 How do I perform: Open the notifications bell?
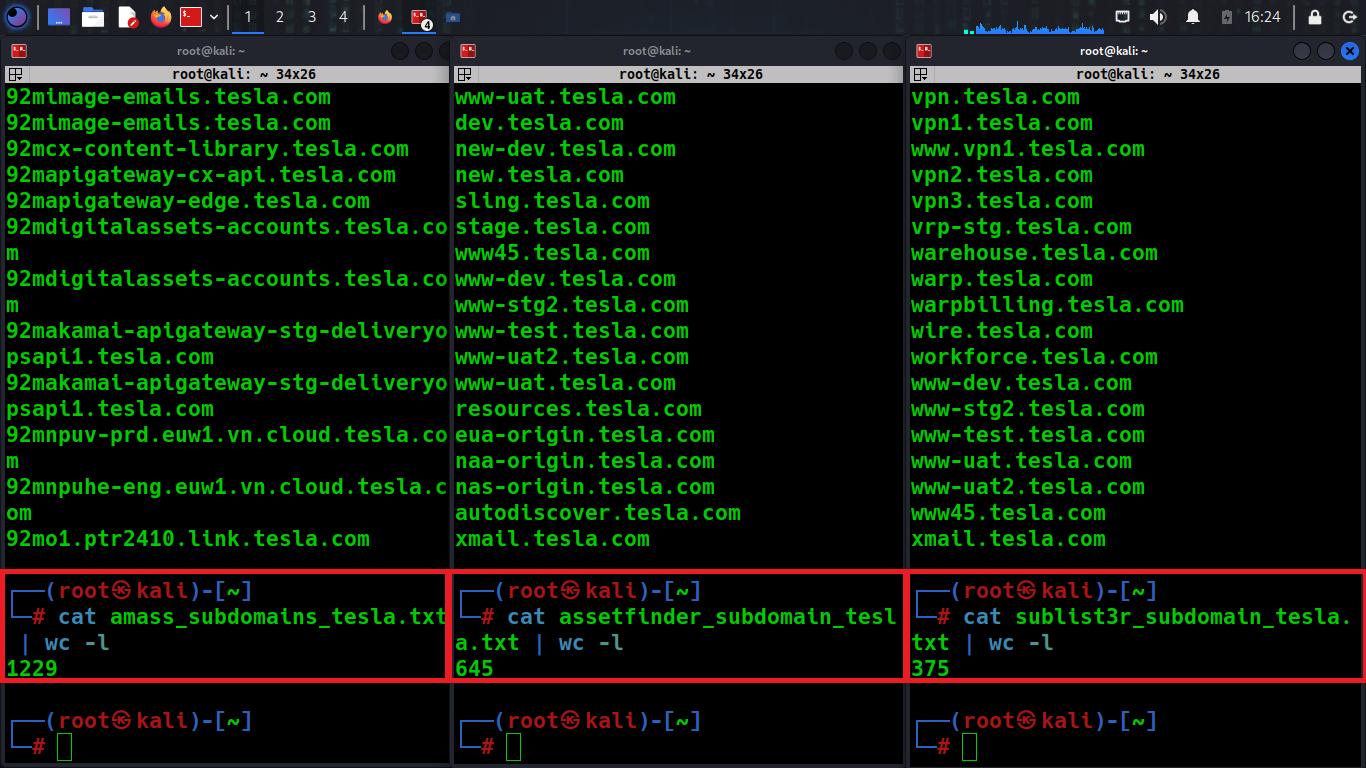(1192, 17)
